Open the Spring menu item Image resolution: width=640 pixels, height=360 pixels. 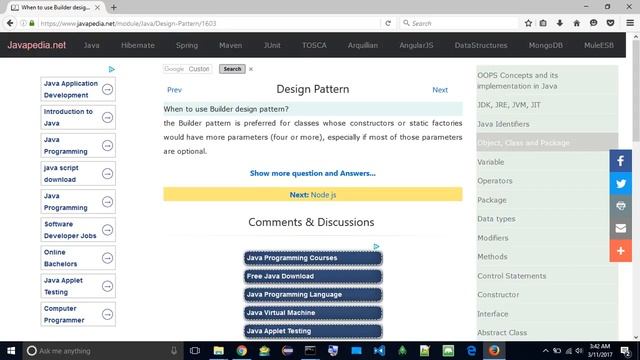(x=187, y=45)
